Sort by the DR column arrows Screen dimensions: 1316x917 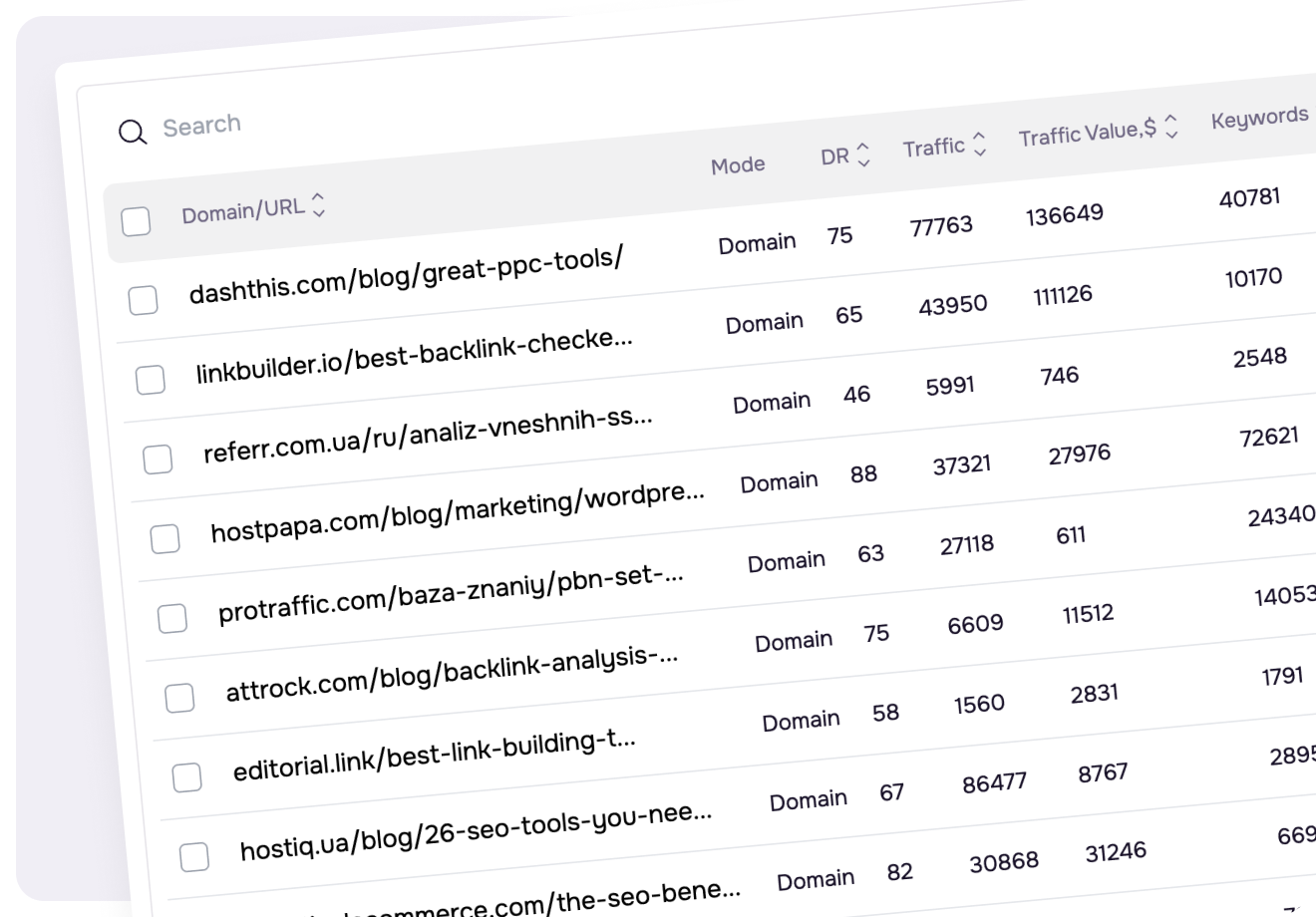(863, 153)
